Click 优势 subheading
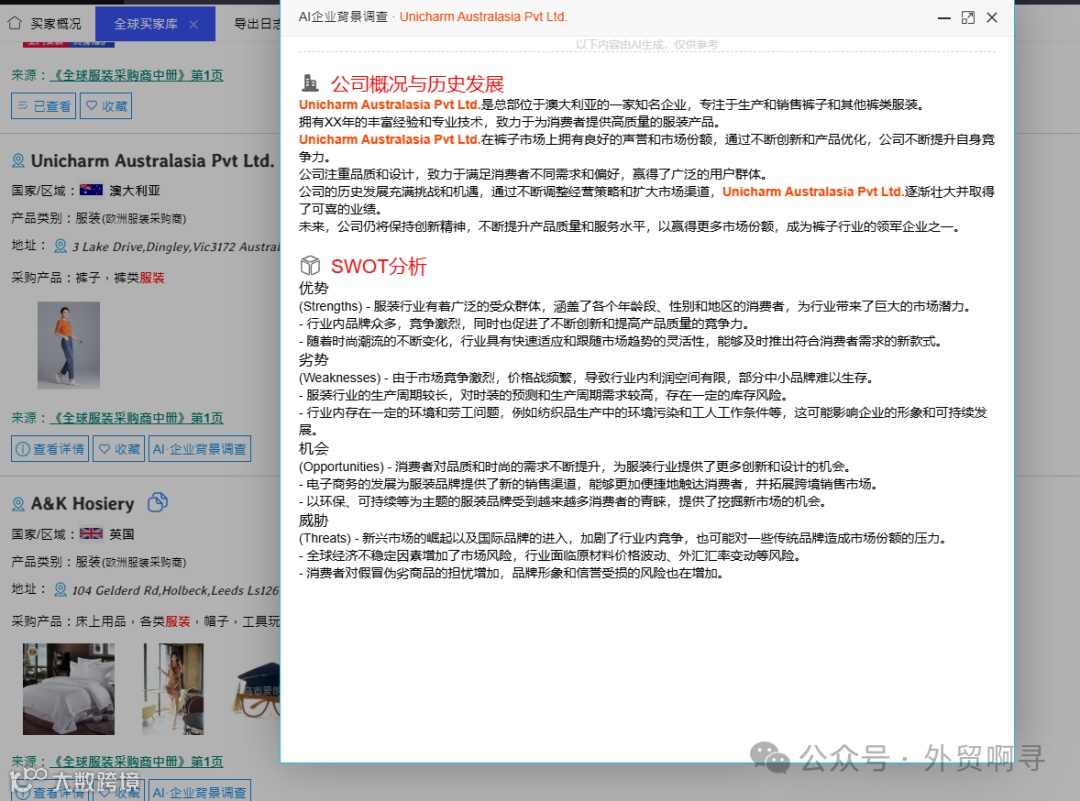Screen dimensions: 1080x801 pos(313,288)
